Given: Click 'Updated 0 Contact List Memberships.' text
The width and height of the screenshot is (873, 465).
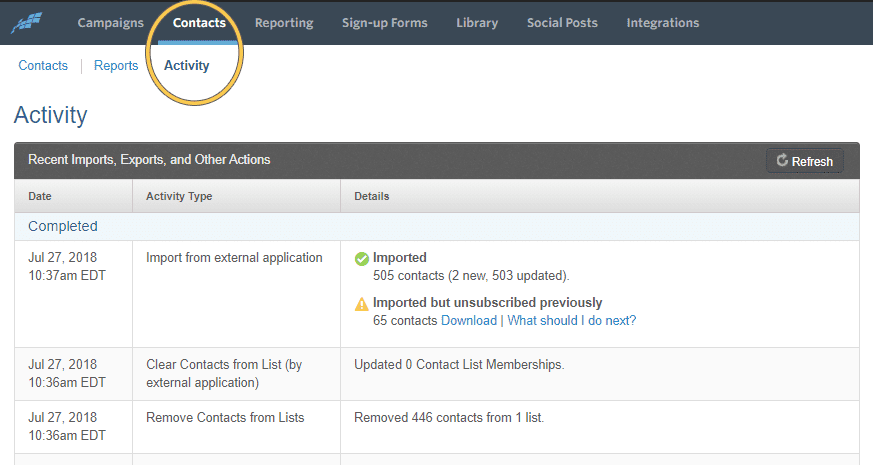Looking at the screenshot, I should 459,365.
